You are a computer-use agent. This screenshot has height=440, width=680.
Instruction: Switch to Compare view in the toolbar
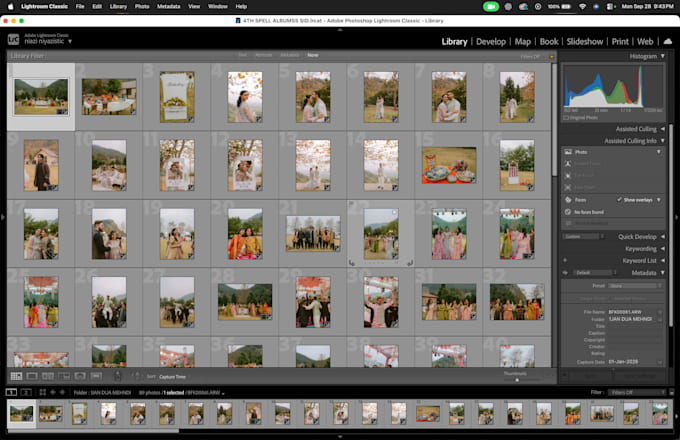tap(48, 376)
